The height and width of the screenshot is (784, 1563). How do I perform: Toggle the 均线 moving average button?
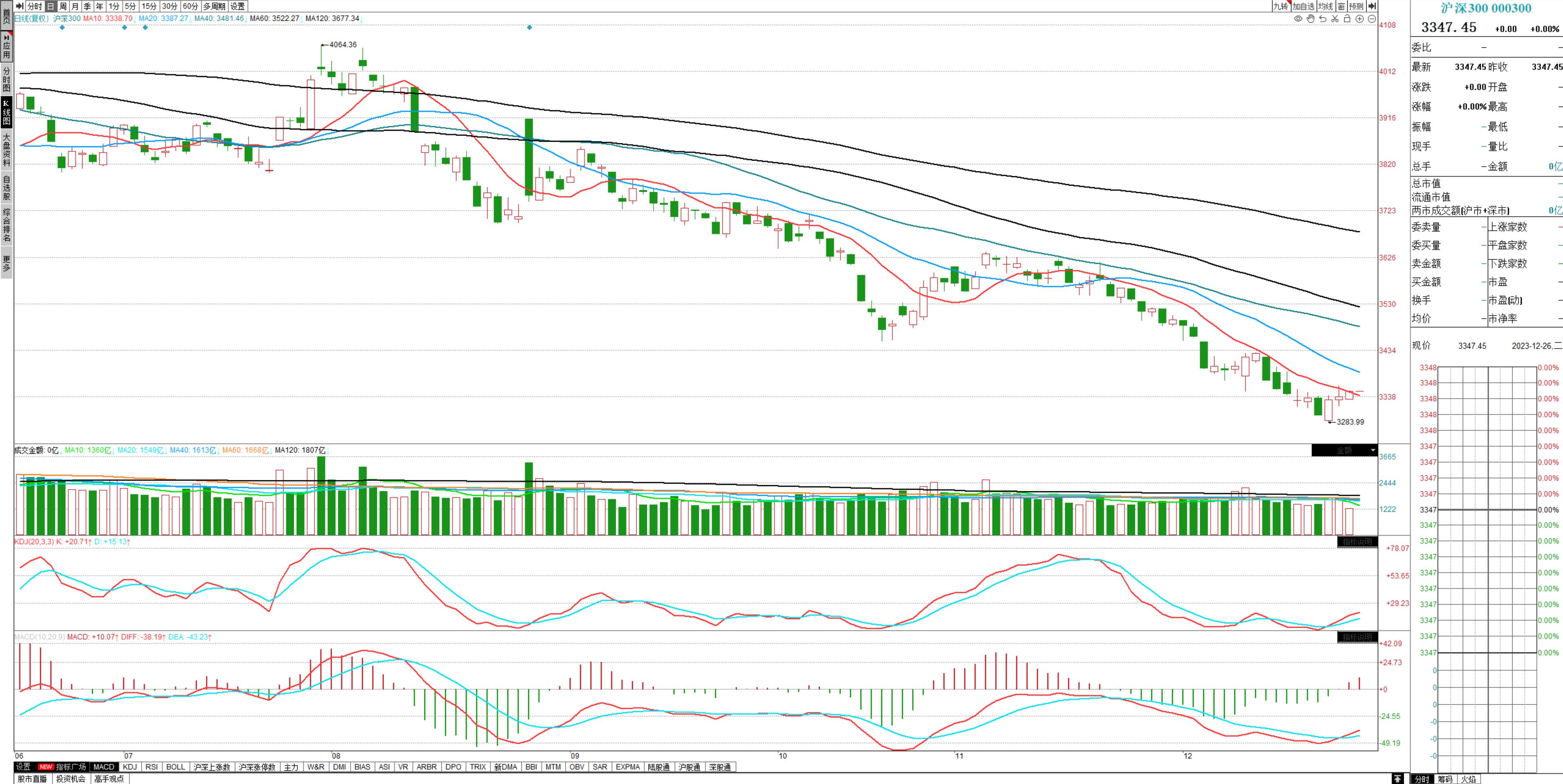click(1326, 6)
